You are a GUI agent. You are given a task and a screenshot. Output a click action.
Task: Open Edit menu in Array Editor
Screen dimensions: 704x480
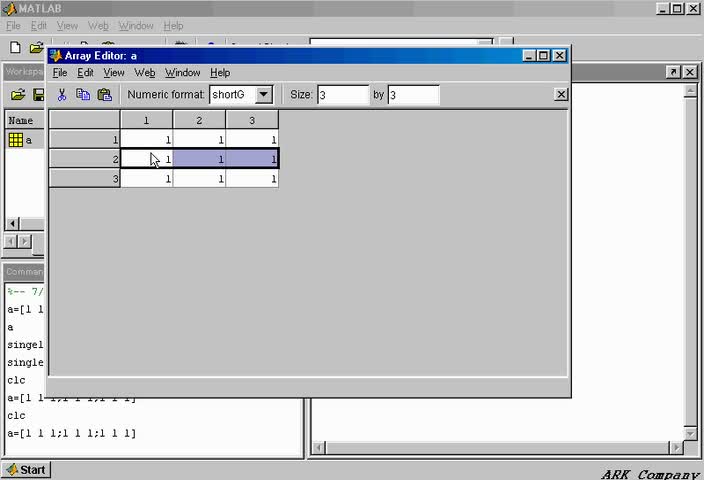(x=85, y=73)
